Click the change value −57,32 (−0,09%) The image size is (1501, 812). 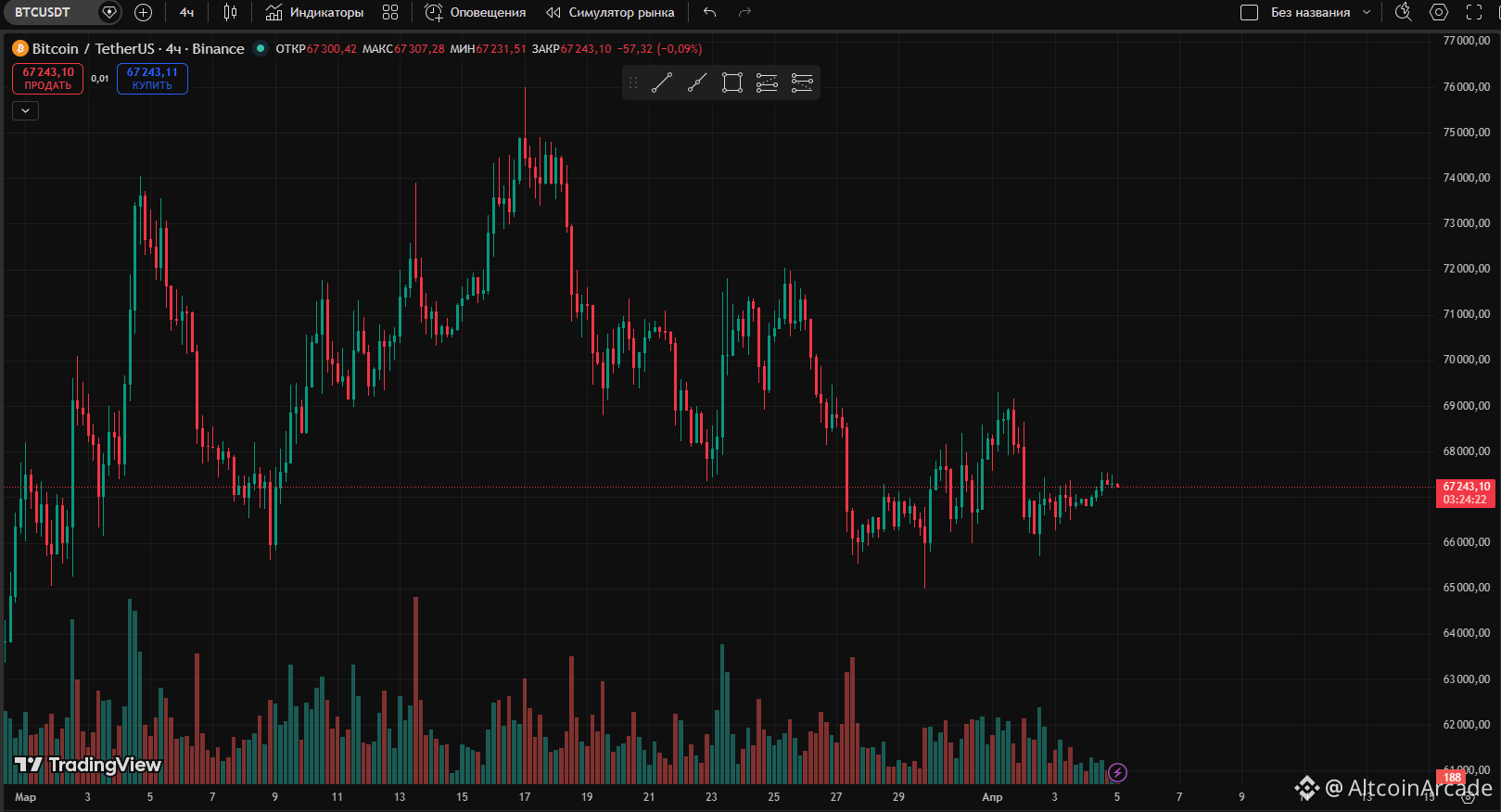tap(660, 49)
